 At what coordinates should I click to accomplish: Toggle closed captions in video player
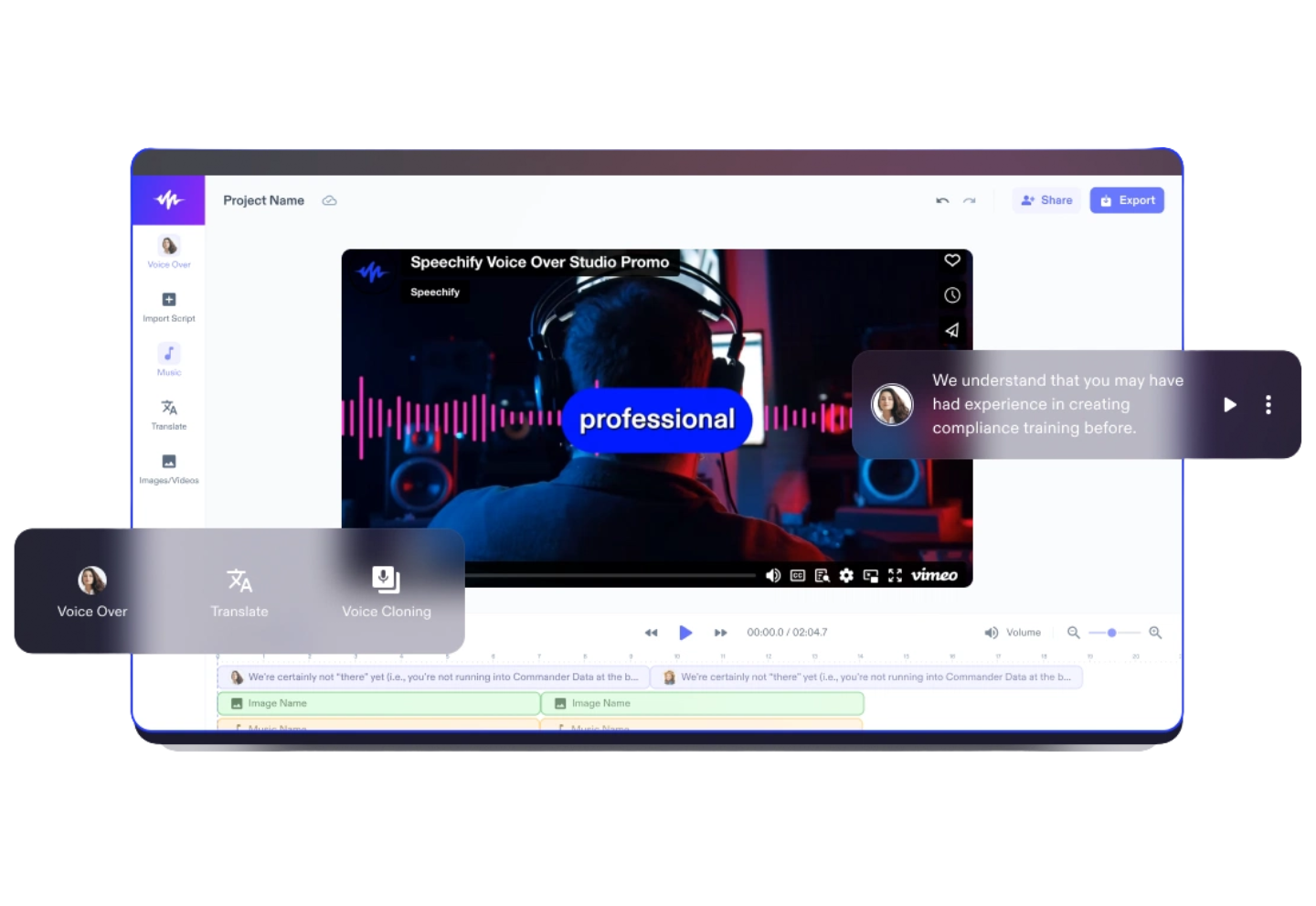798,575
